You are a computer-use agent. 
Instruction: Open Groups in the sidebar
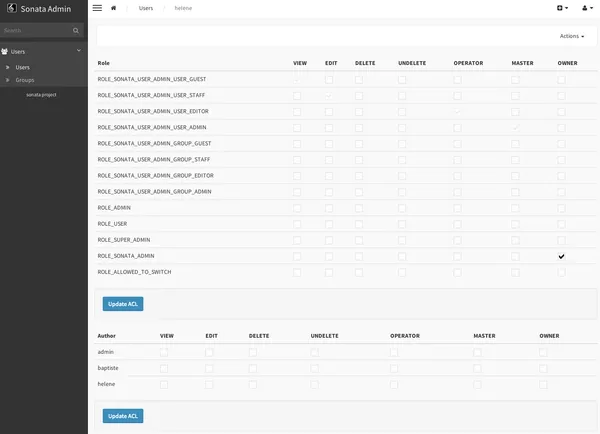click(x=25, y=80)
